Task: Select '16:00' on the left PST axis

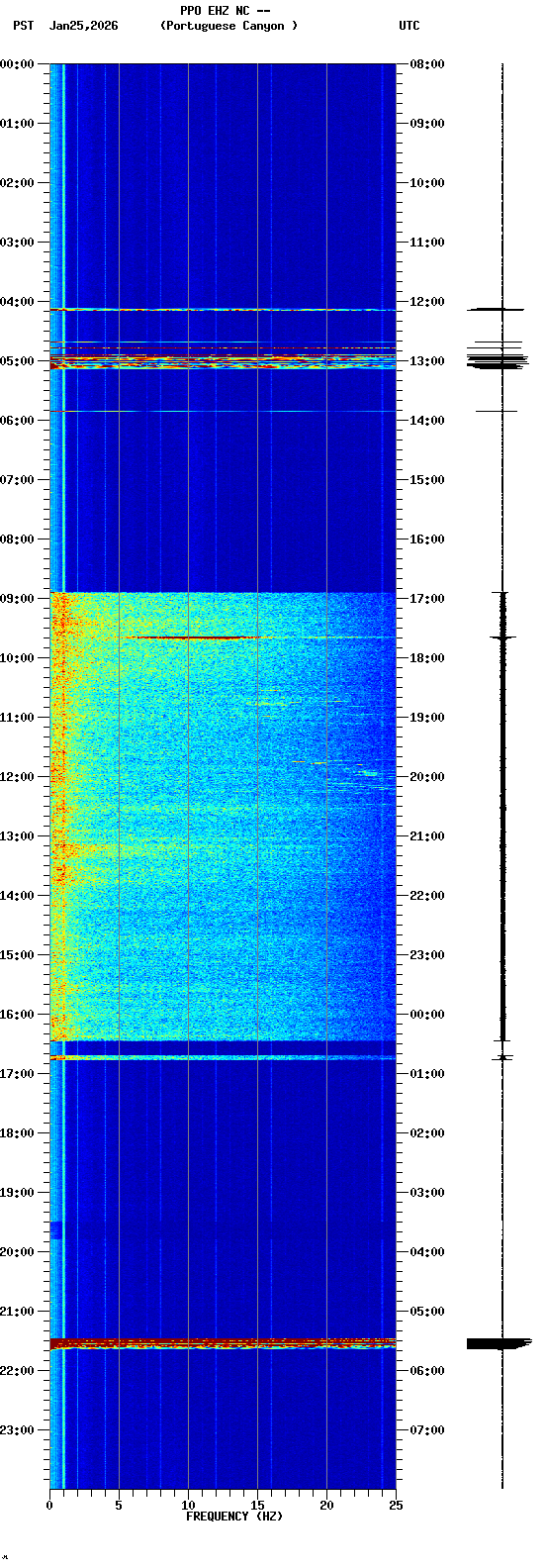Action: click(18, 1015)
